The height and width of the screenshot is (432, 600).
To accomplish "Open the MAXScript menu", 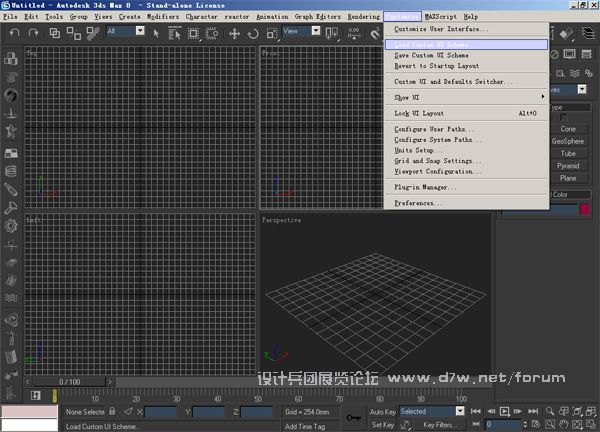I will (440, 16).
